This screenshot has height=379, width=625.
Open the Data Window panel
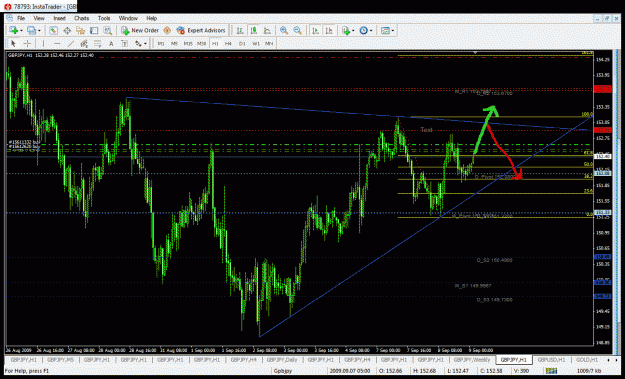click(67, 30)
